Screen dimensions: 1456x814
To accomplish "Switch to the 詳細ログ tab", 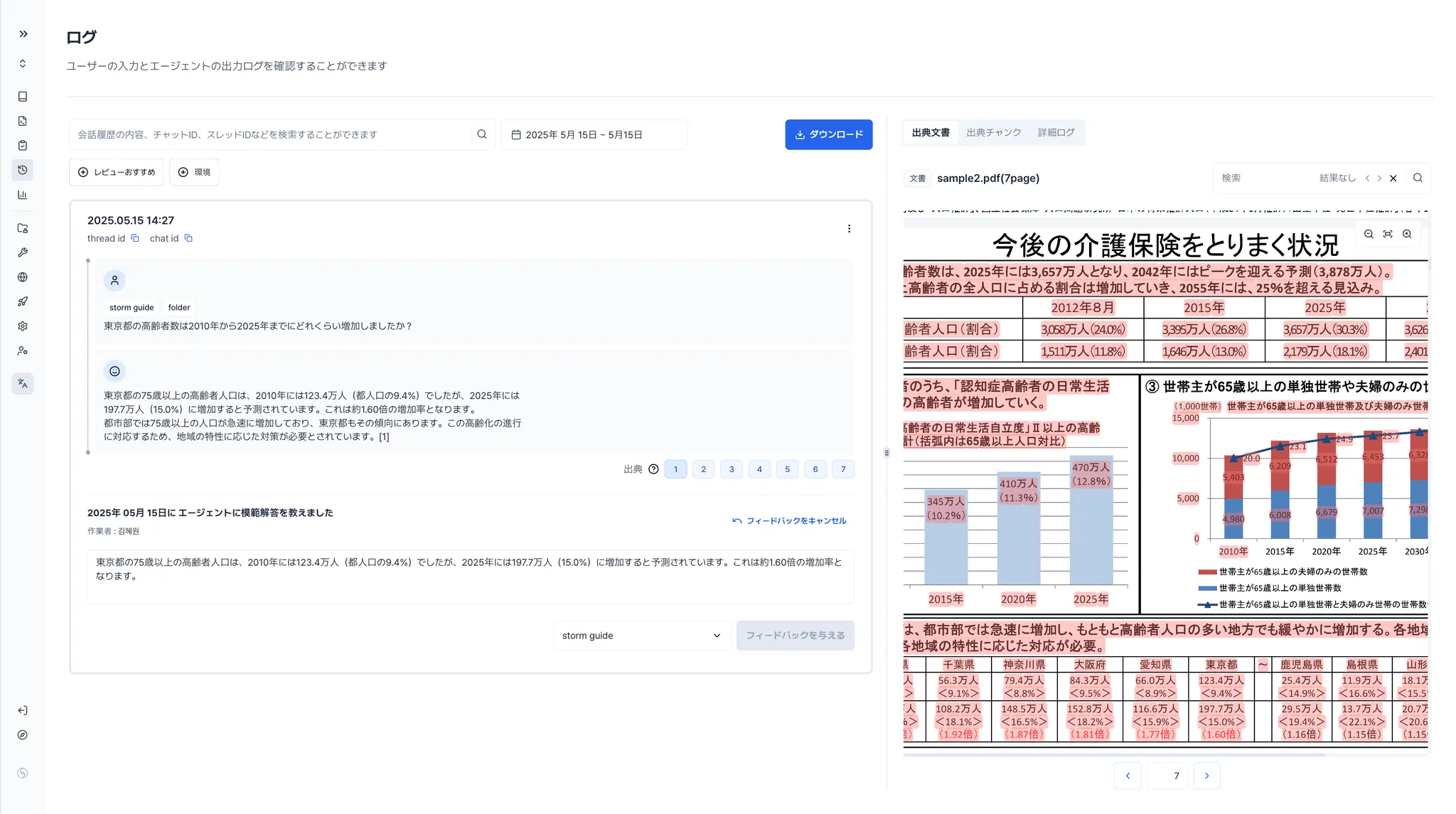I will click(1056, 133).
